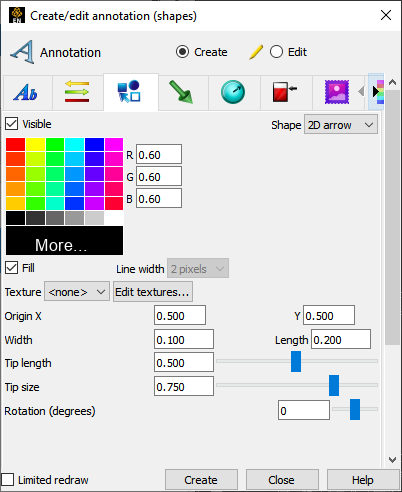Click the Create button at bottom
This screenshot has width=402, height=492.
coord(201,480)
